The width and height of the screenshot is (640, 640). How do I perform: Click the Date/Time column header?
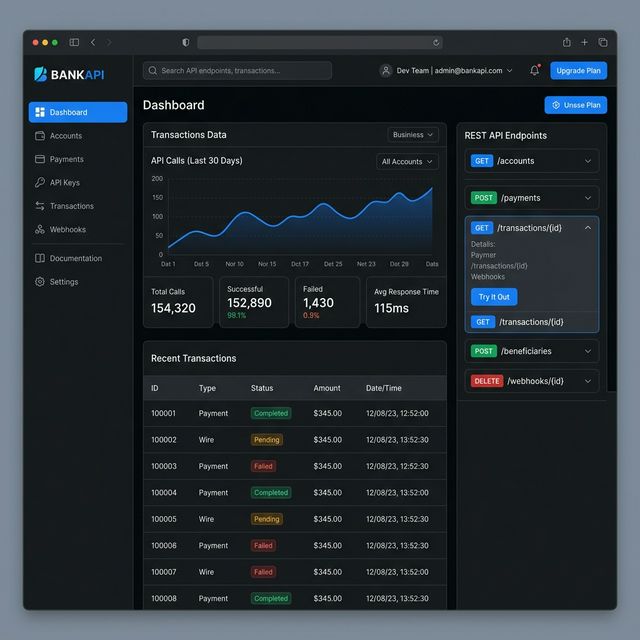point(383,388)
